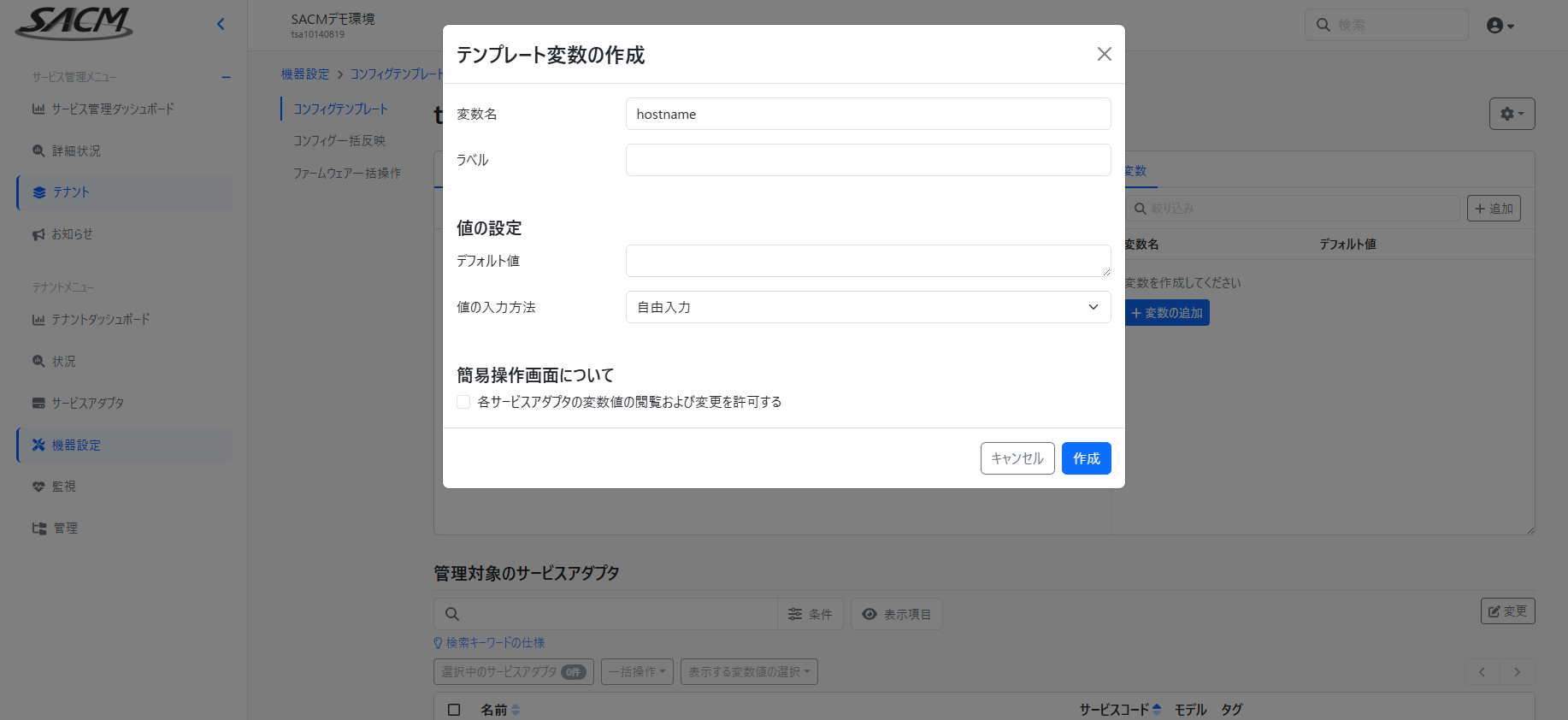Screen dimensions: 1568x720
Task: Collapse sidebar with the chevron icon
Action: [x=221, y=24]
